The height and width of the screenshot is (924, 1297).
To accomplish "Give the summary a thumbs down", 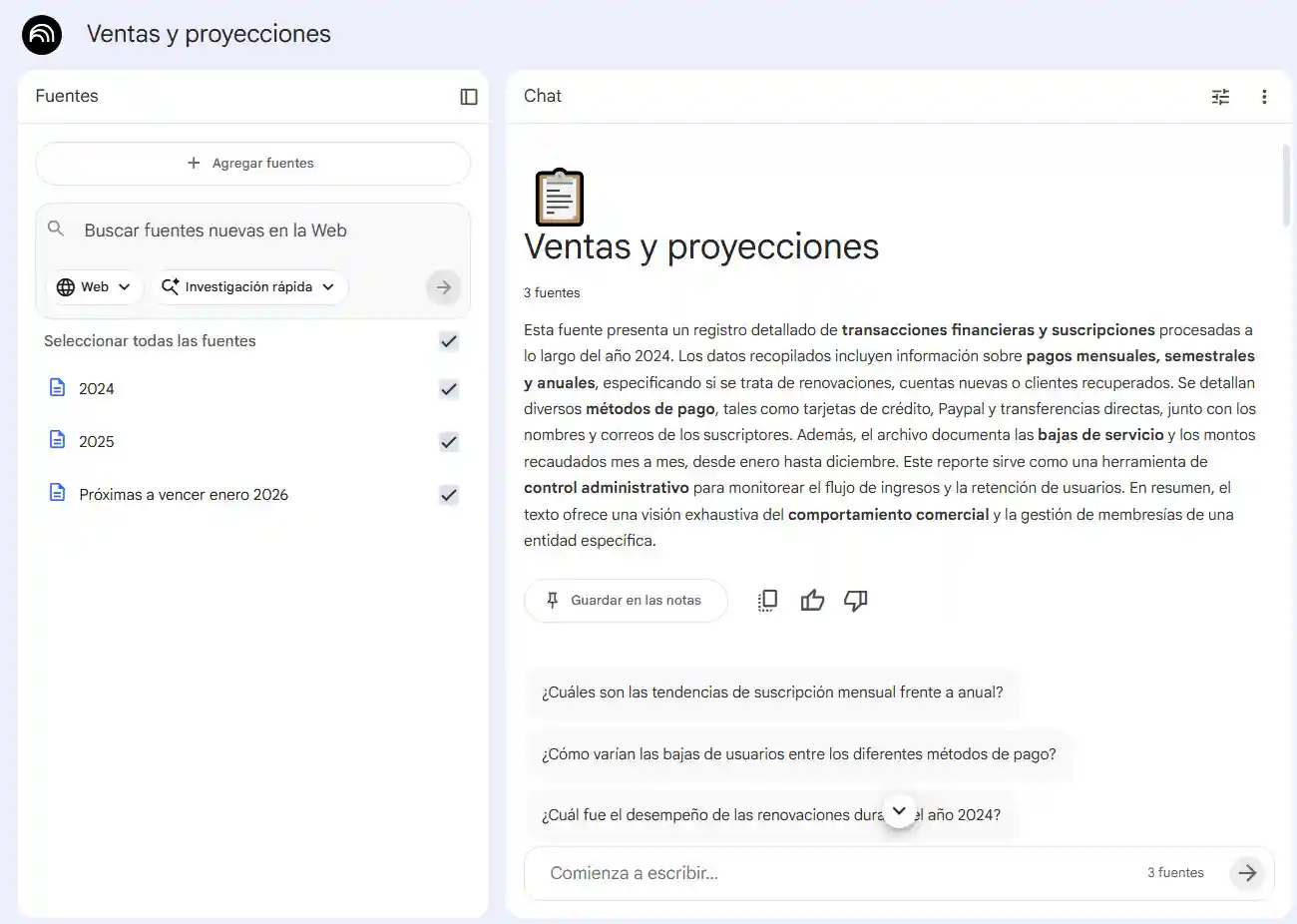I will pyautogui.click(x=856, y=601).
